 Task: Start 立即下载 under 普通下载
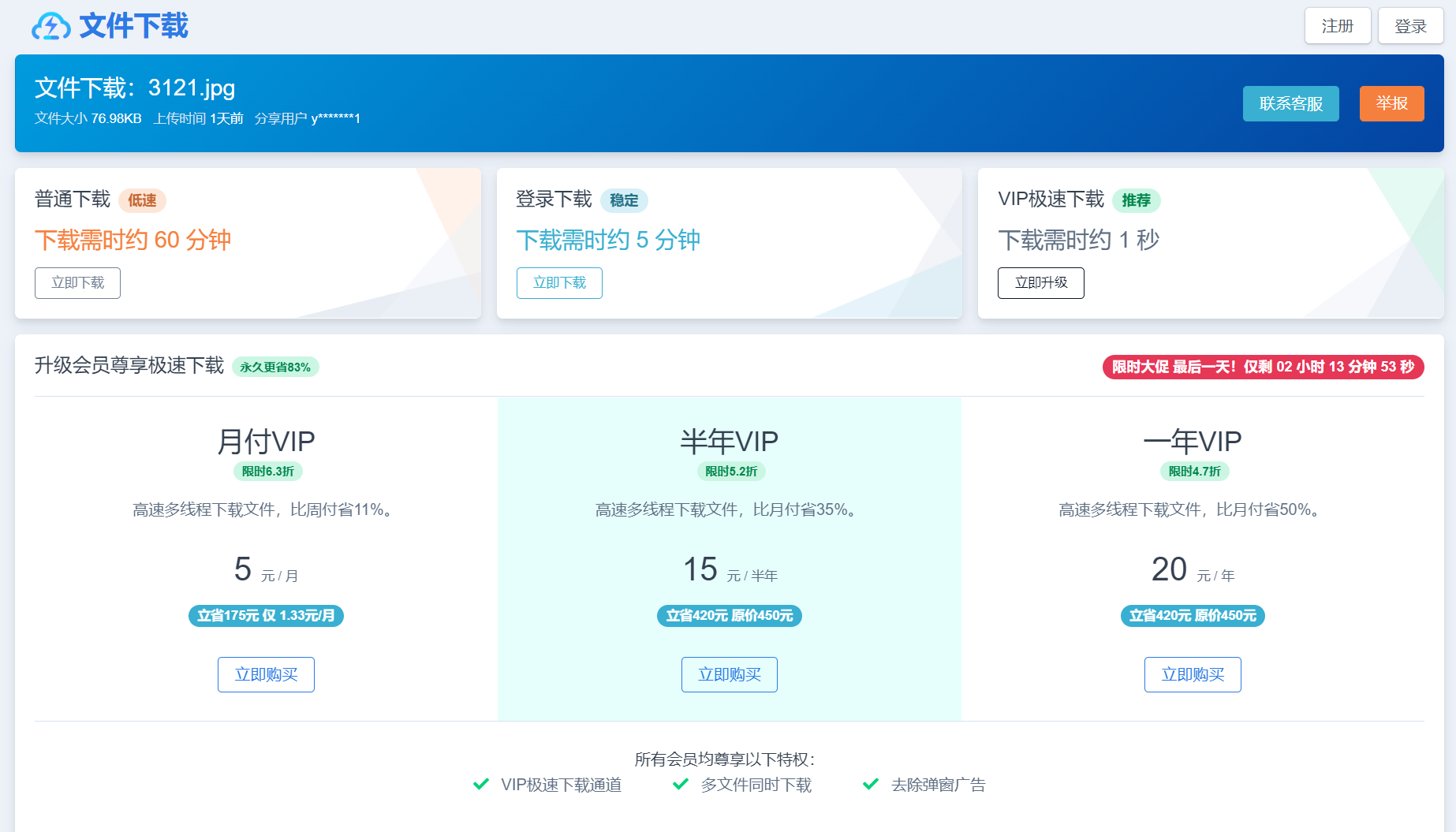pyautogui.click(x=77, y=283)
